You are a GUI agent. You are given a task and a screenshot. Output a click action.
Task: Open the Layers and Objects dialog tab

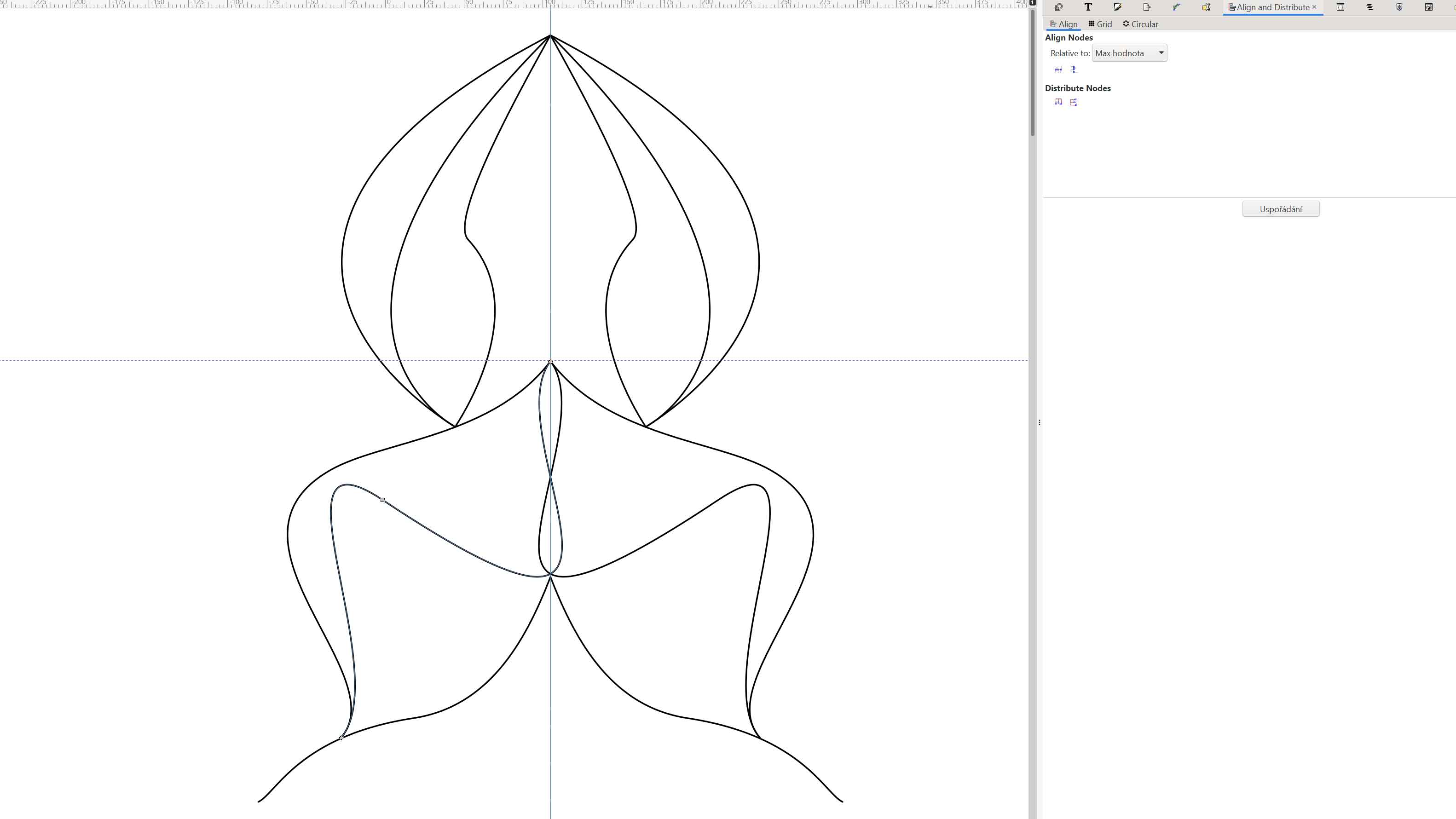tap(1369, 7)
